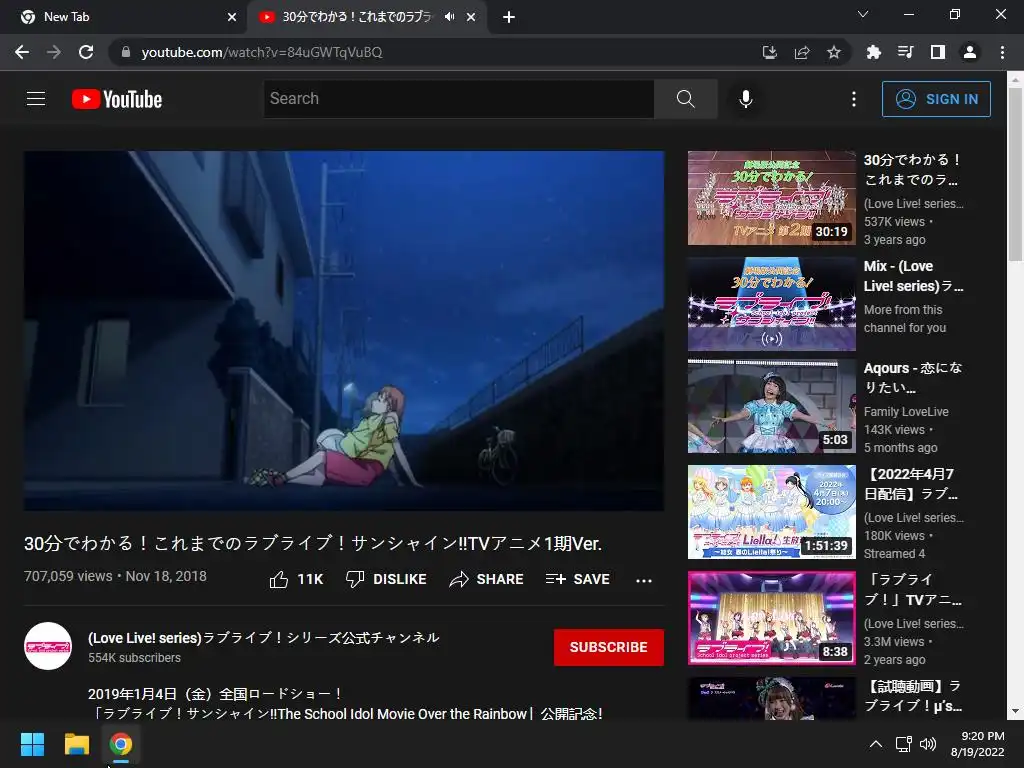Image resolution: width=1024 pixels, height=768 pixels.
Task: Open the 8:38 TV anime video thumbnail
Action: point(771,618)
